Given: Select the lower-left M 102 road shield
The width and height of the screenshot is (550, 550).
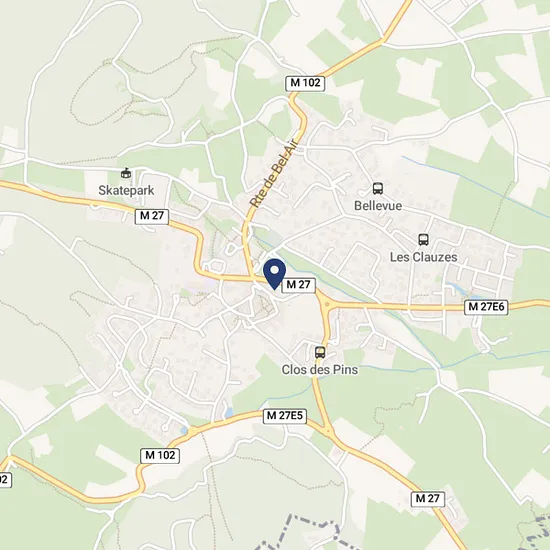Looking at the screenshot, I should tap(160, 455).
